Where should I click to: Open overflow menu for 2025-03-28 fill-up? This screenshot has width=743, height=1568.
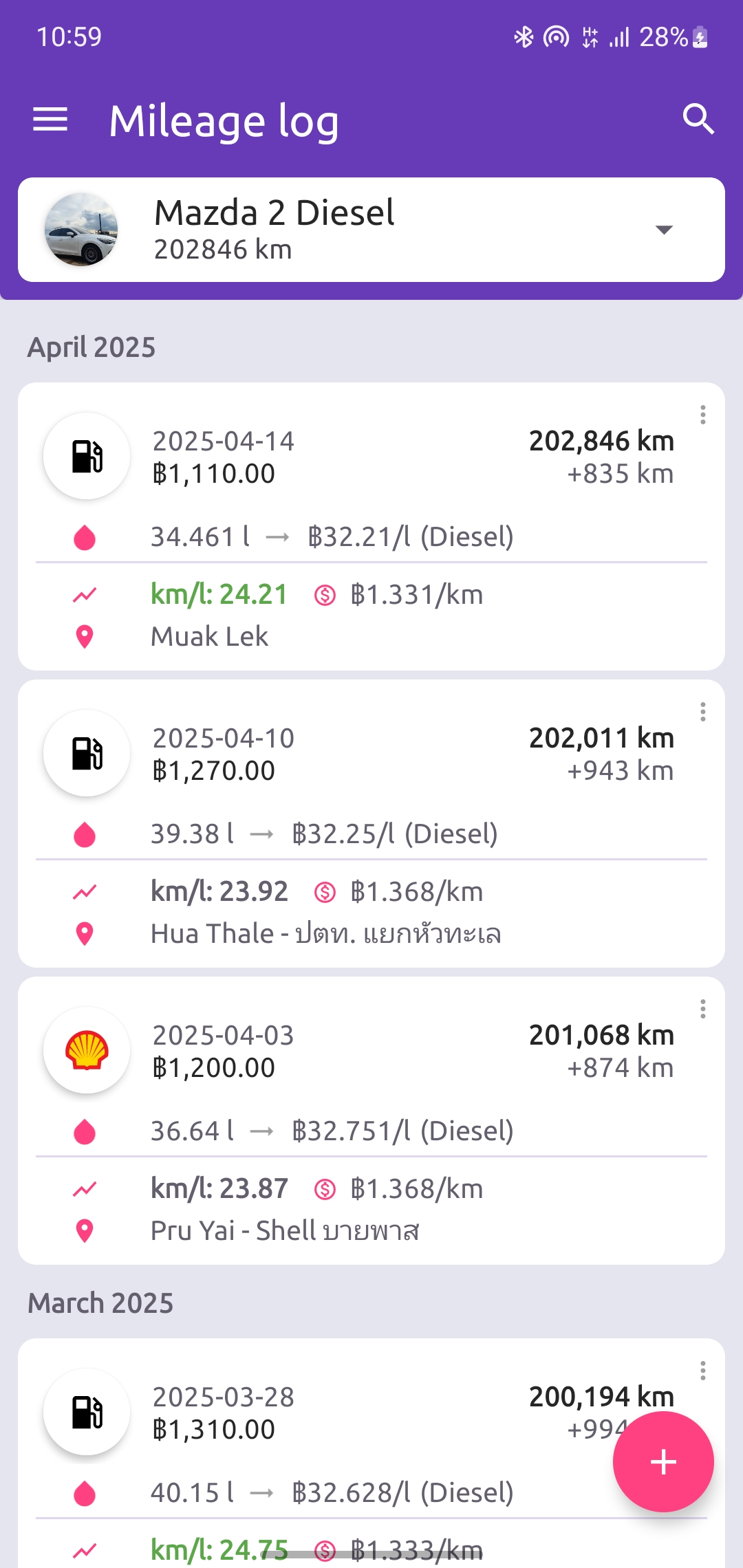point(702,1371)
